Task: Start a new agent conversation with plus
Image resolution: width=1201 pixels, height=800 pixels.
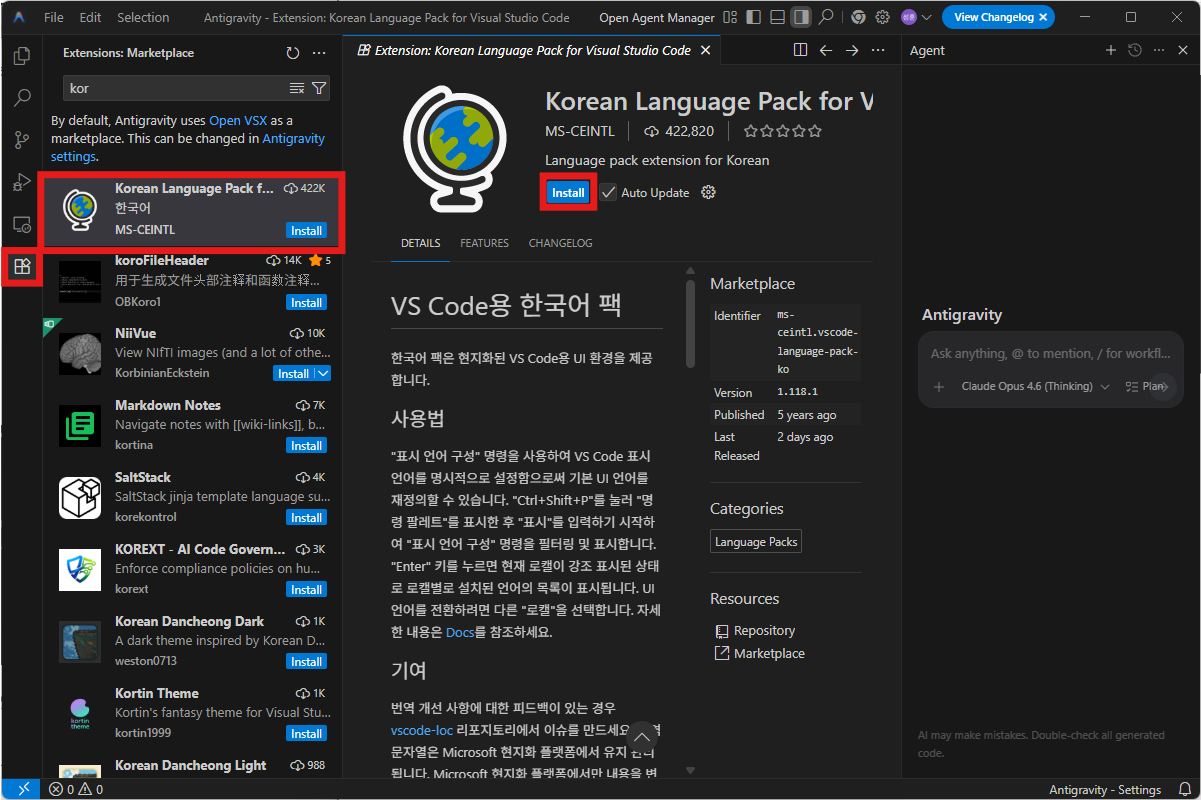Action: click(1110, 50)
